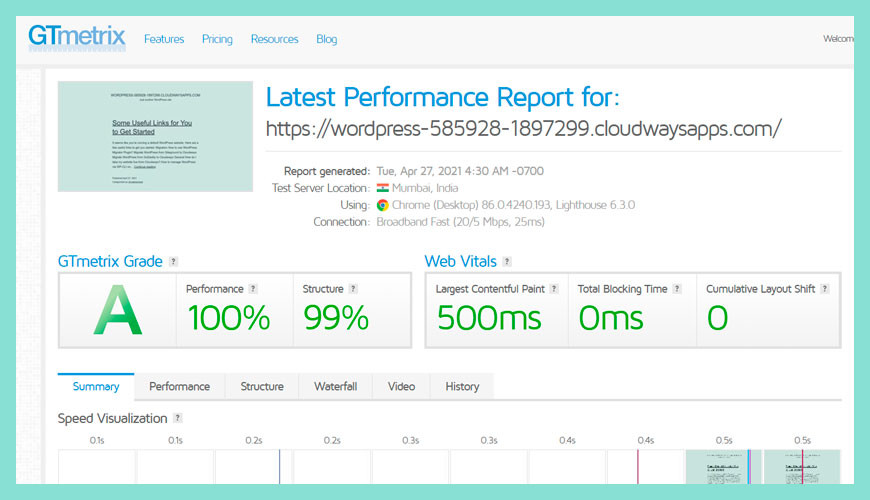The height and width of the screenshot is (500, 870).
Task: Open help icon for Cumulative Layout Shift
Action: click(825, 289)
